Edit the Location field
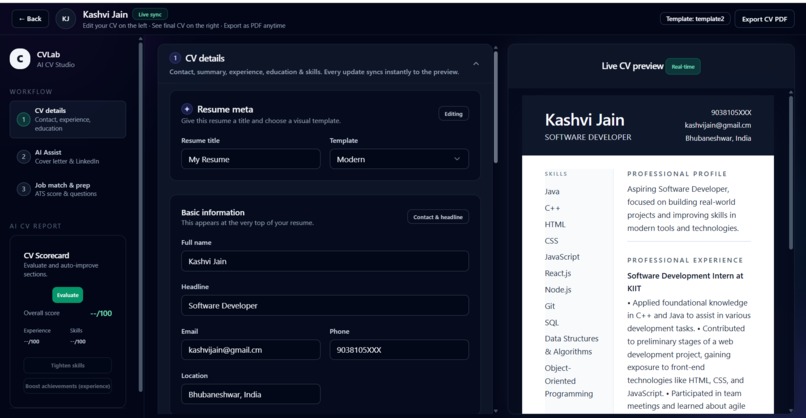This screenshot has height=418, width=806. [x=250, y=394]
